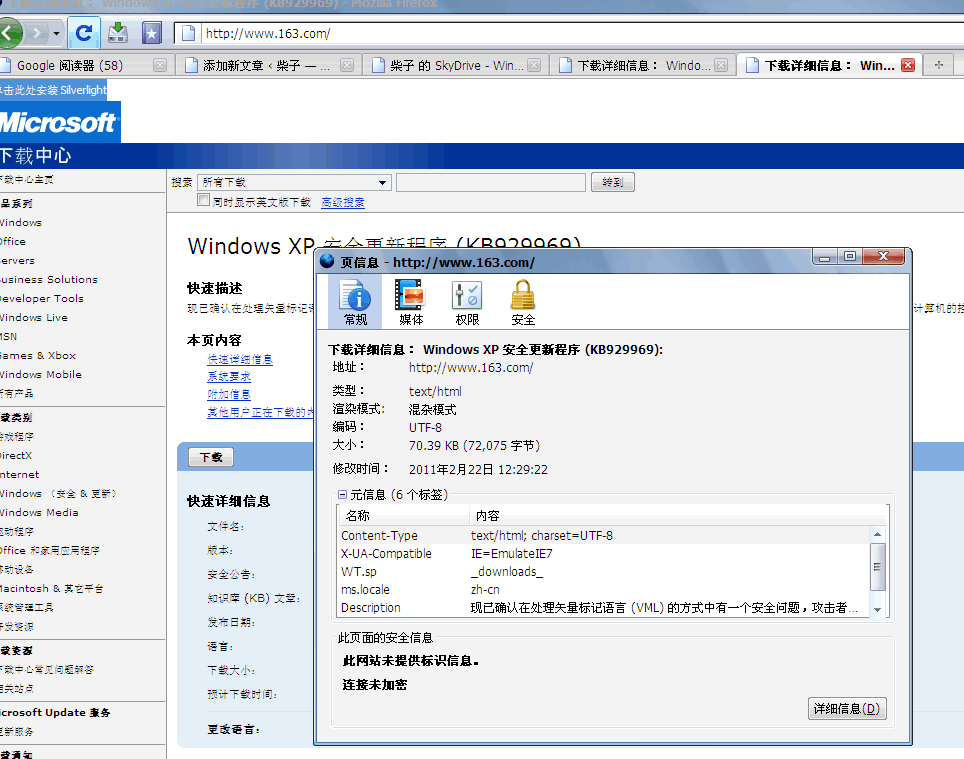Open the downloads toolbar icon
The height and width of the screenshot is (759, 964).
coord(117,33)
